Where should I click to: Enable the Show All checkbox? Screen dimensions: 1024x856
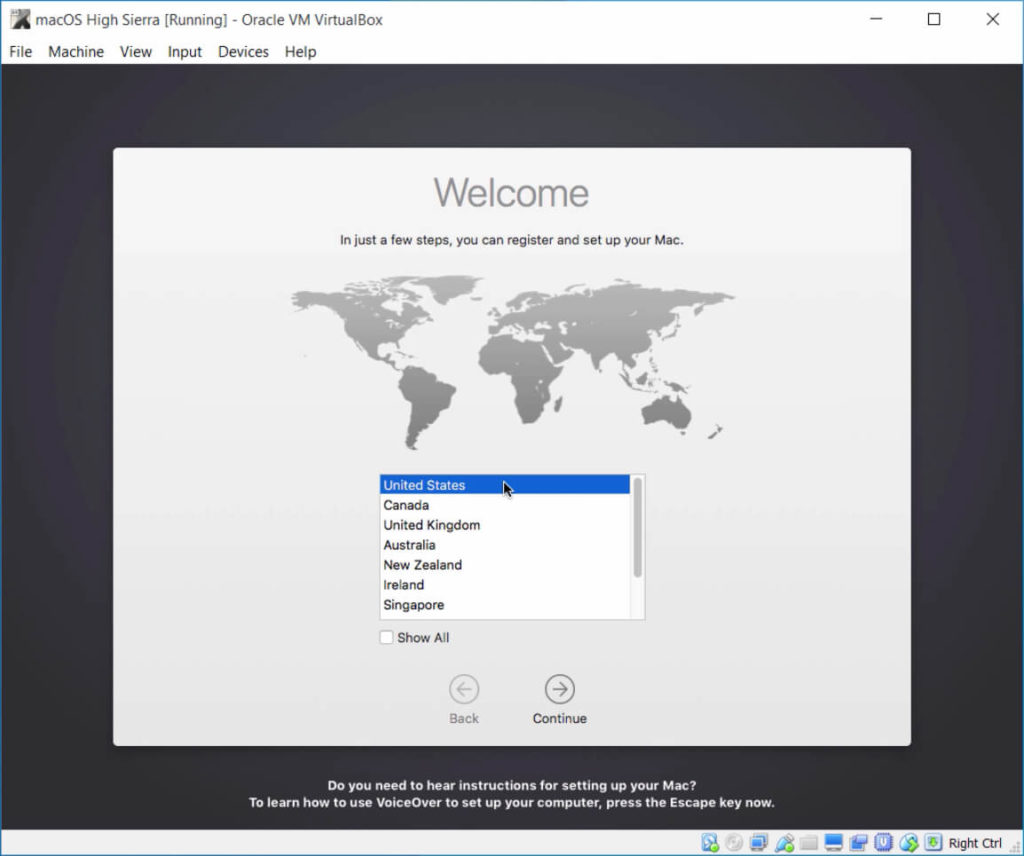386,638
